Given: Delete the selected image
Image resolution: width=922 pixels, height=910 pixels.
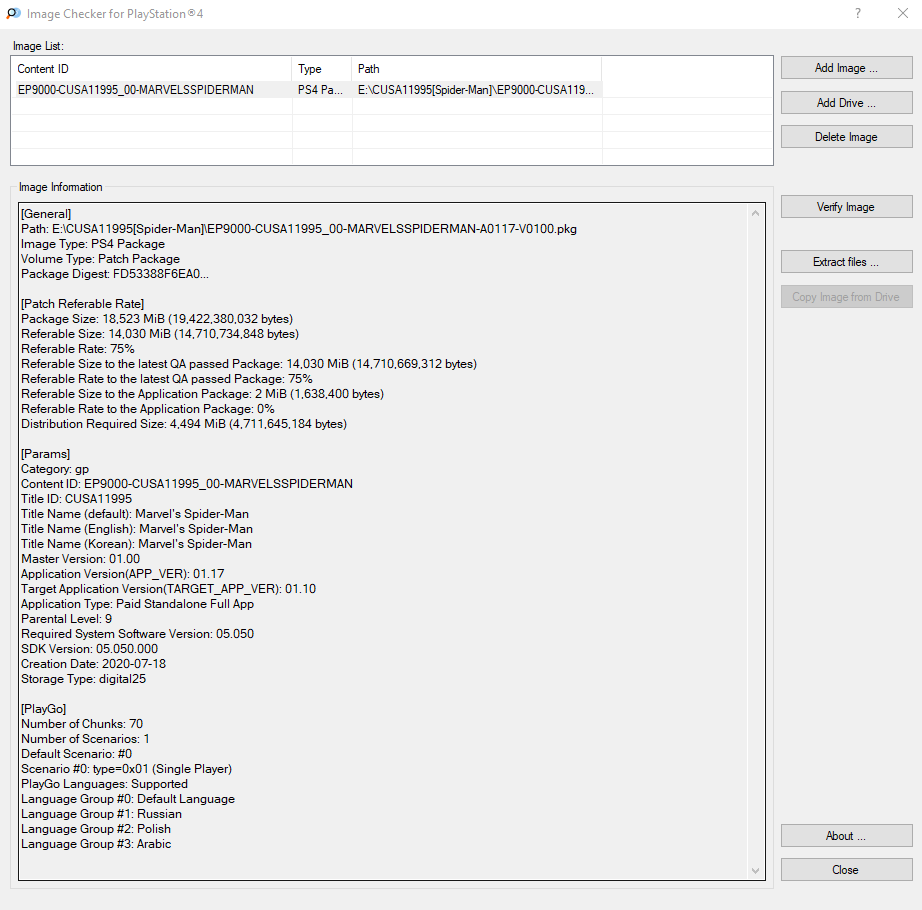Looking at the screenshot, I should click(x=846, y=137).
